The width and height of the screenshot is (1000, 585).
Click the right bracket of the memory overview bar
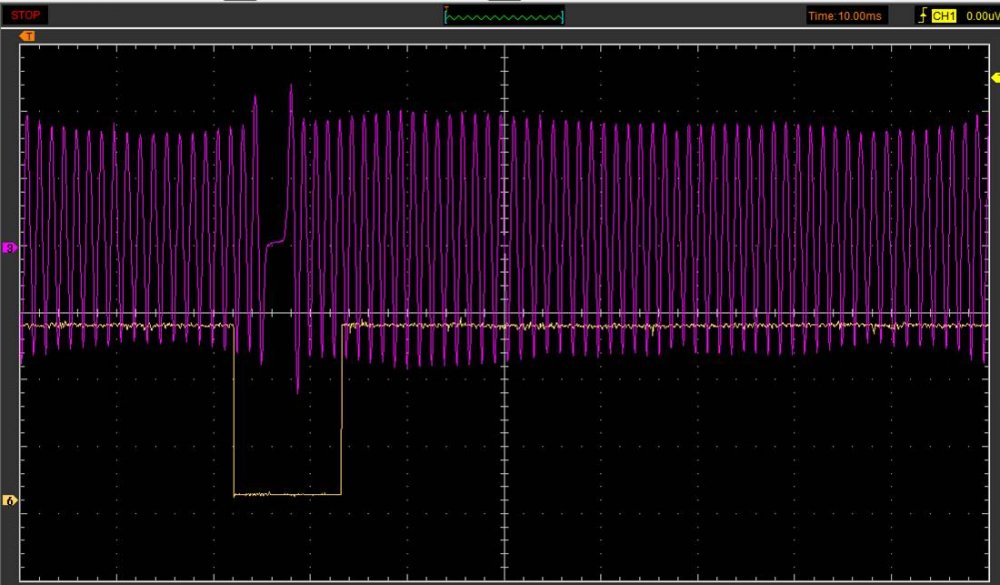click(562, 17)
